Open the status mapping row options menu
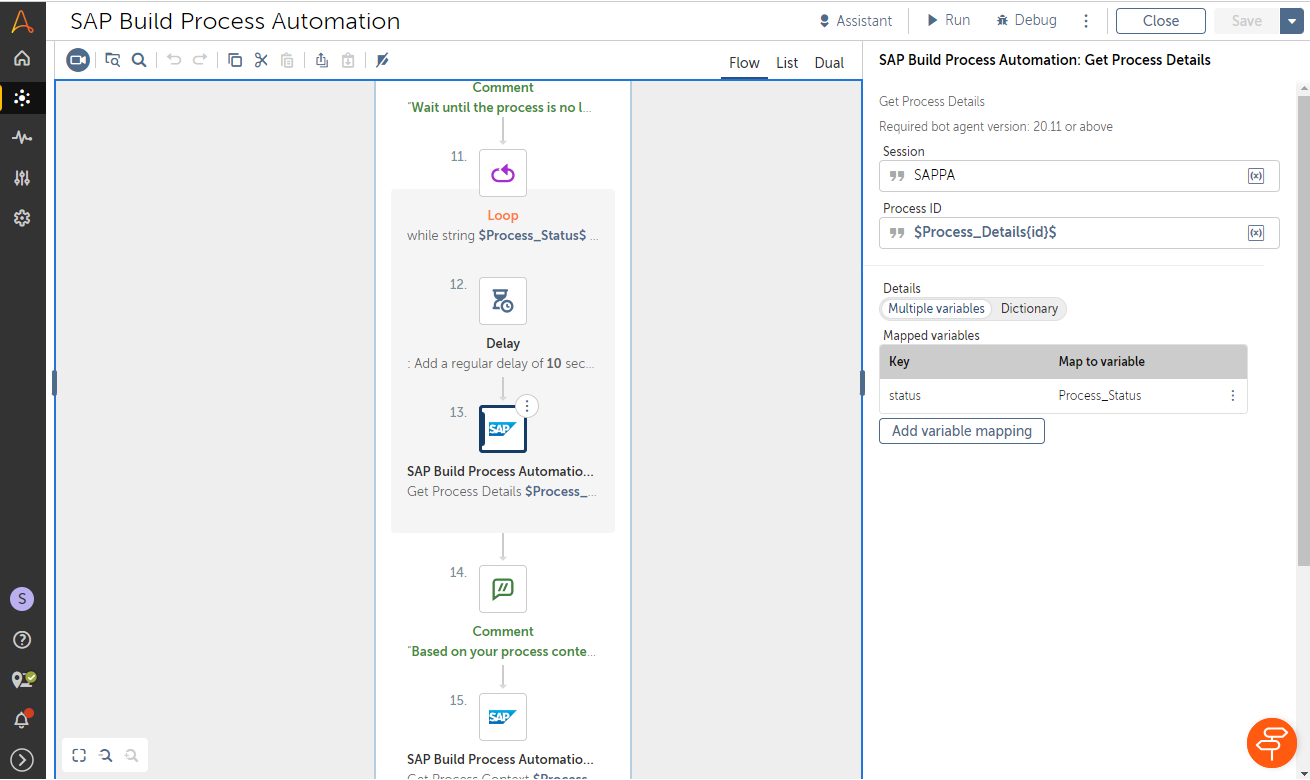Image resolution: width=1310 pixels, height=780 pixels. click(x=1232, y=396)
